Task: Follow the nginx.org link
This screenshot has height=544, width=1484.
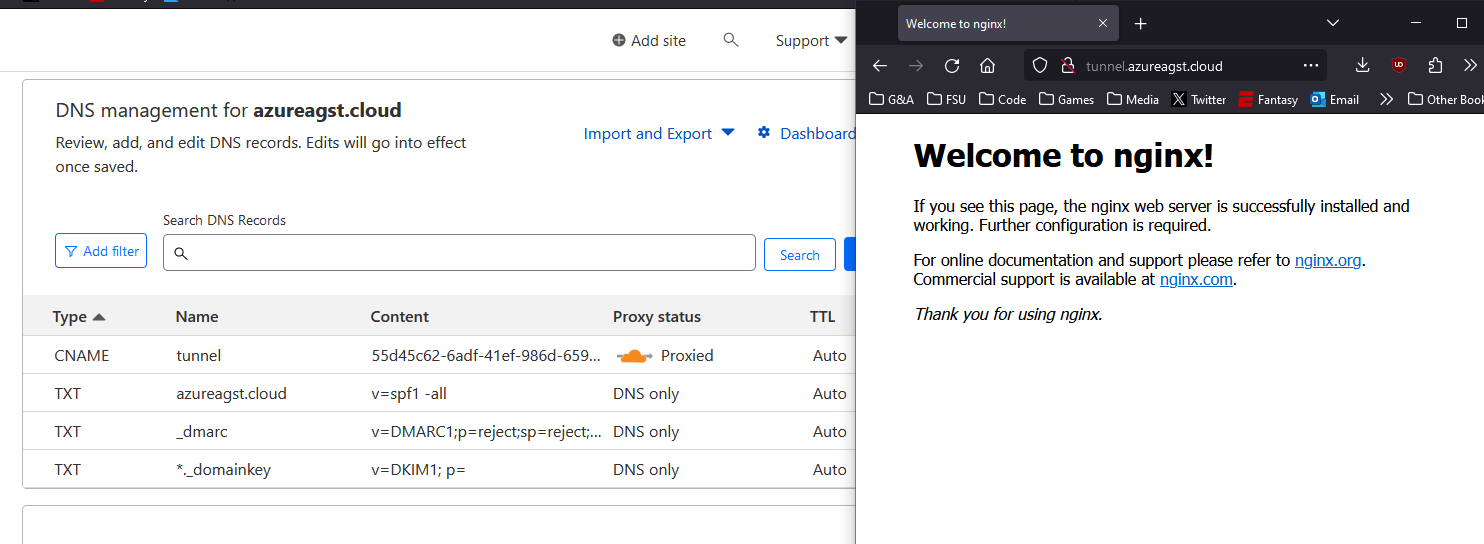Action: click(1328, 260)
